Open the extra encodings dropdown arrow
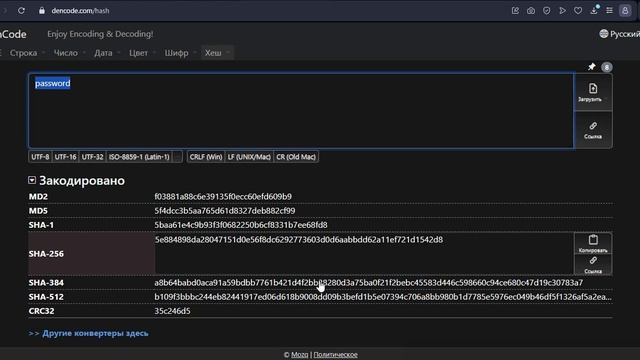 click(x=177, y=157)
